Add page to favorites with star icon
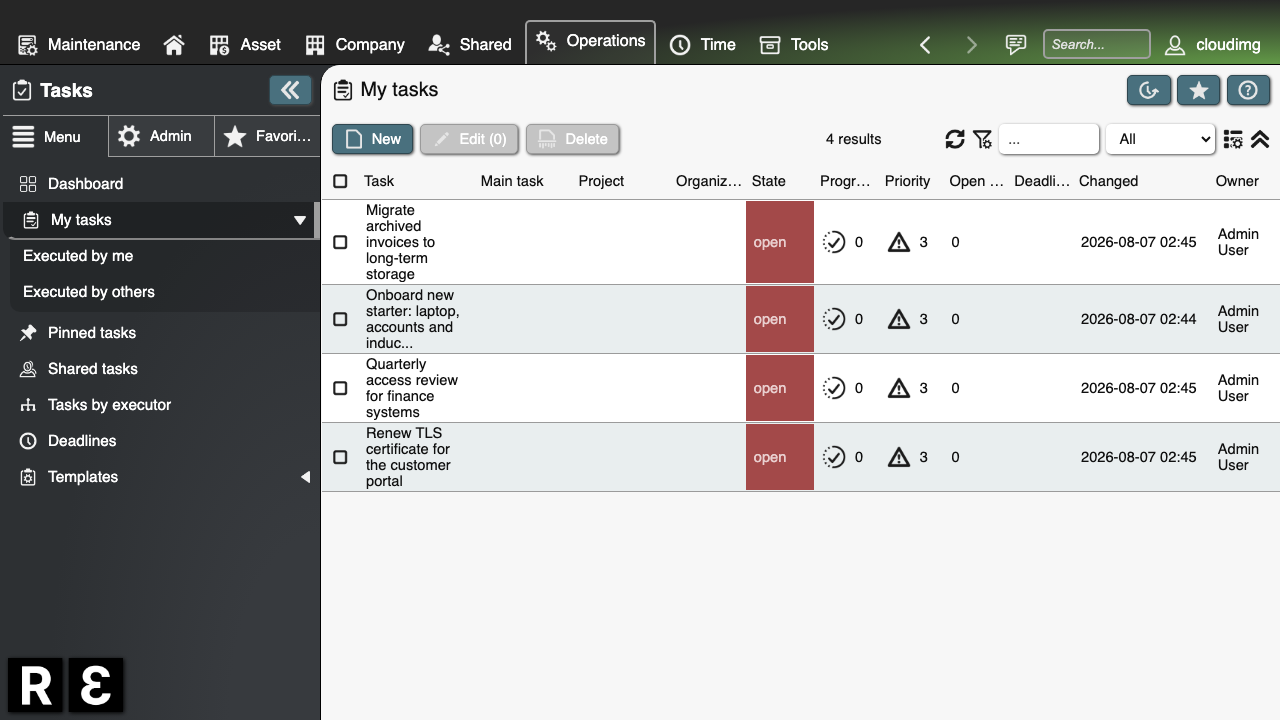This screenshot has width=1280, height=720. 1198,90
